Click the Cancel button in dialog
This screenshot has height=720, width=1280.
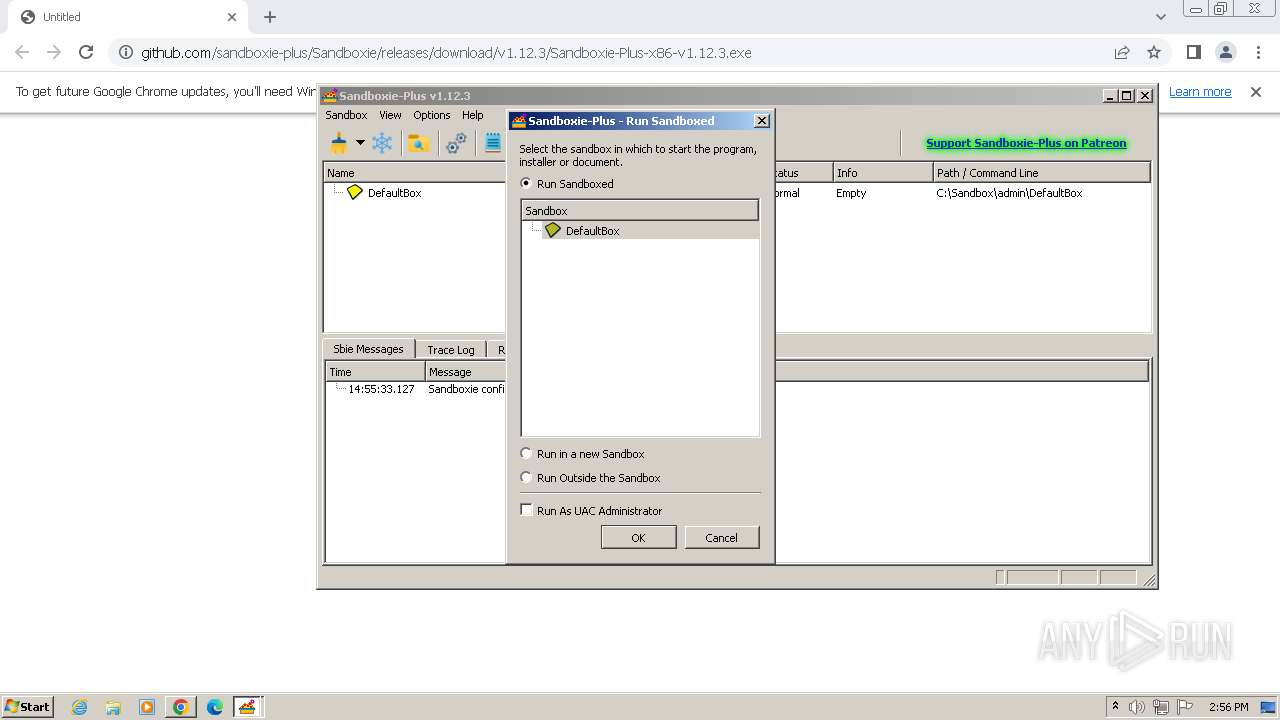pos(721,538)
